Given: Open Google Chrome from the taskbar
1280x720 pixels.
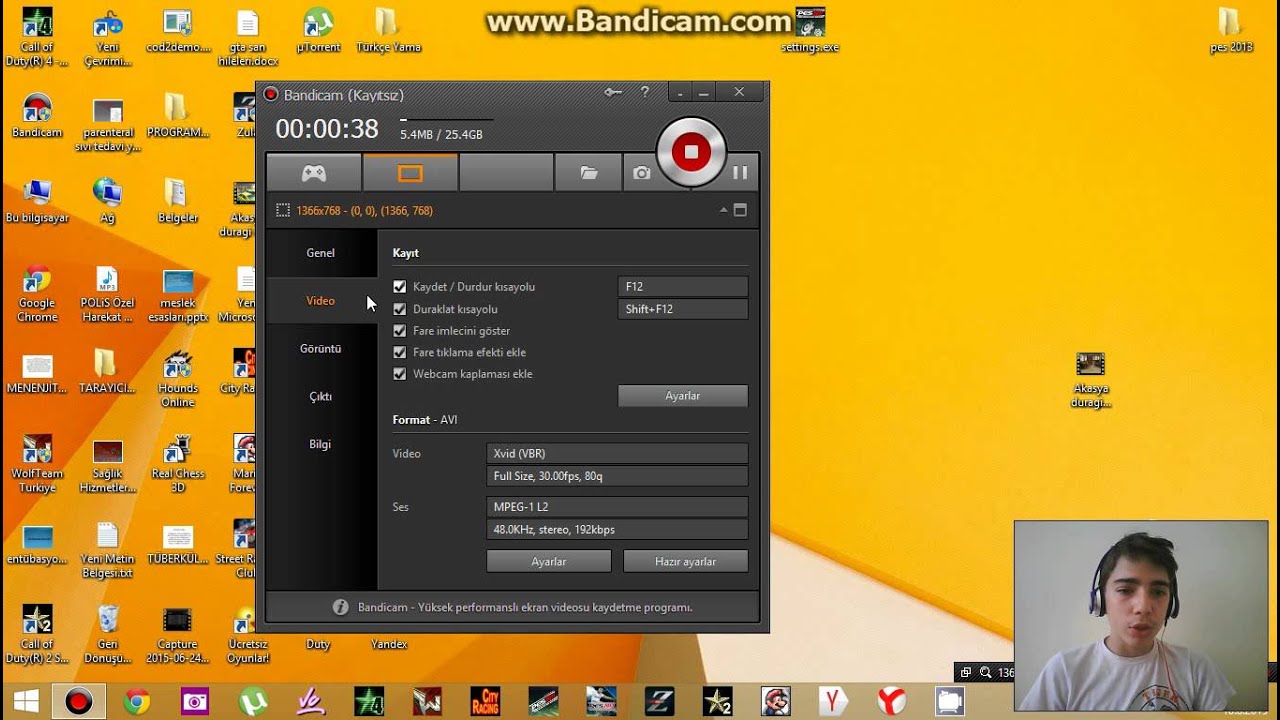Looking at the screenshot, I should (x=137, y=701).
